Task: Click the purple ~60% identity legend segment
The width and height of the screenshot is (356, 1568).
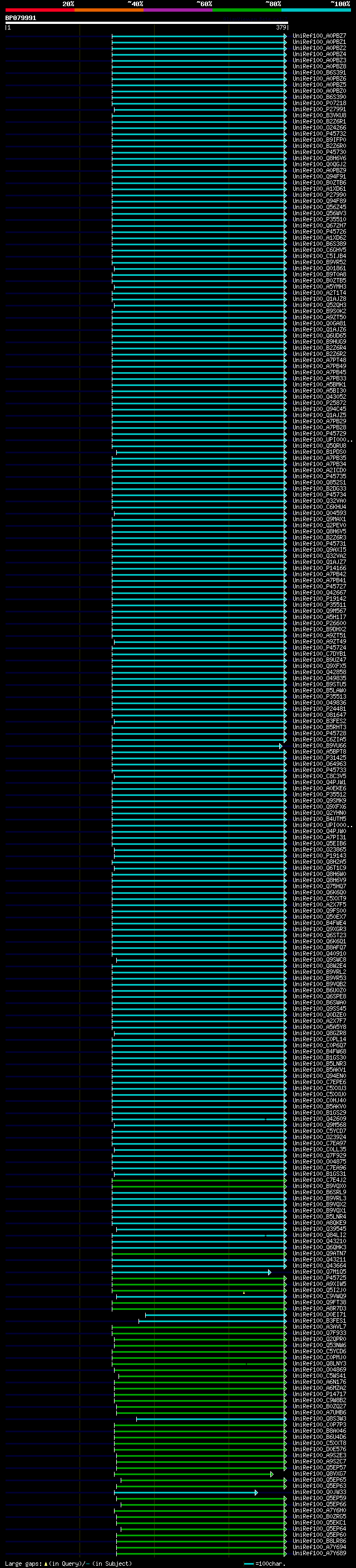Action: point(179,10)
